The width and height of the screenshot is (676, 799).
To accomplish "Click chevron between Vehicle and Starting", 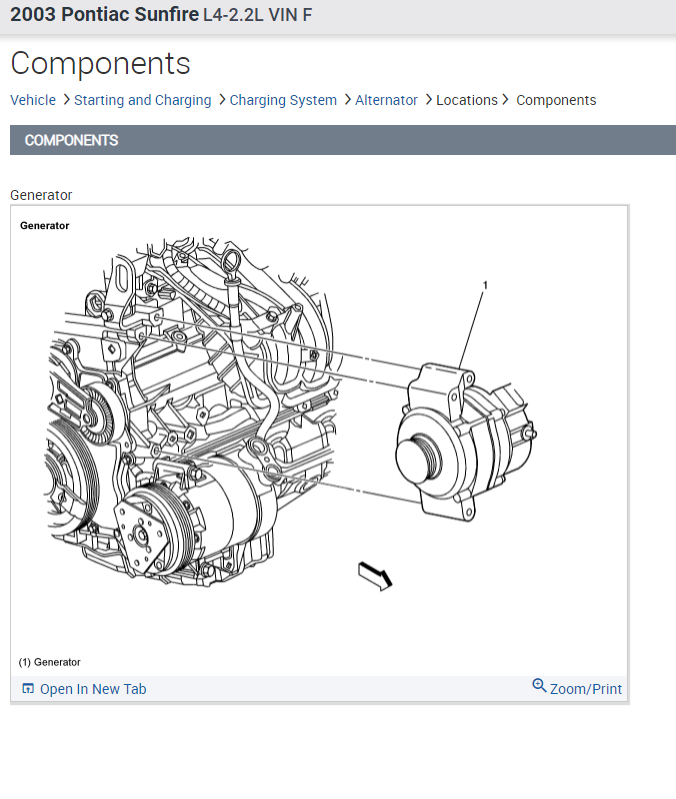I will [66, 100].
